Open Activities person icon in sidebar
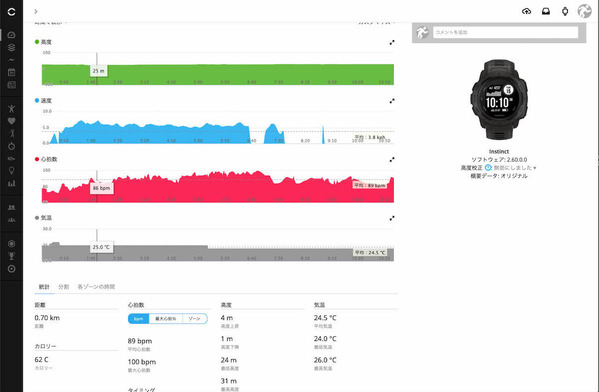 [11, 109]
